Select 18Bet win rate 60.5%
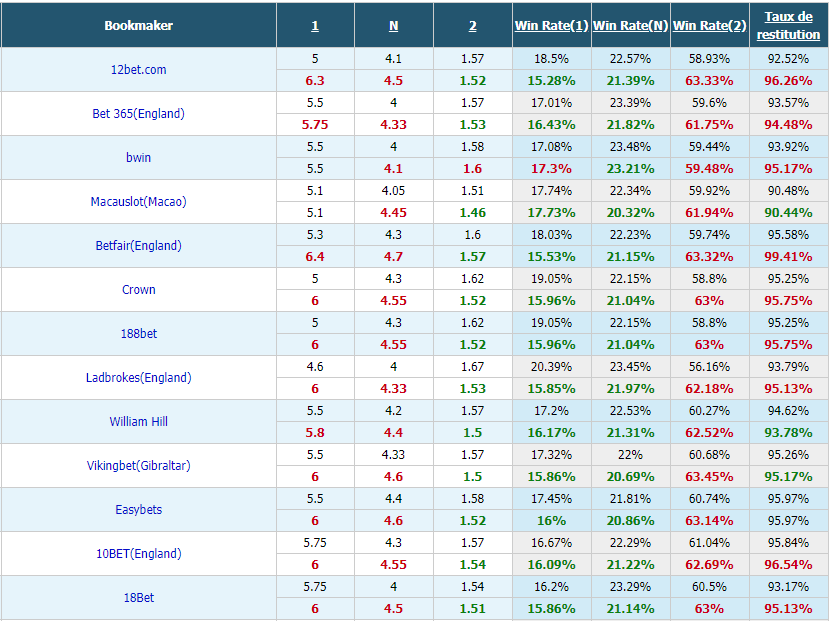830x621 pixels. (x=709, y=586)
